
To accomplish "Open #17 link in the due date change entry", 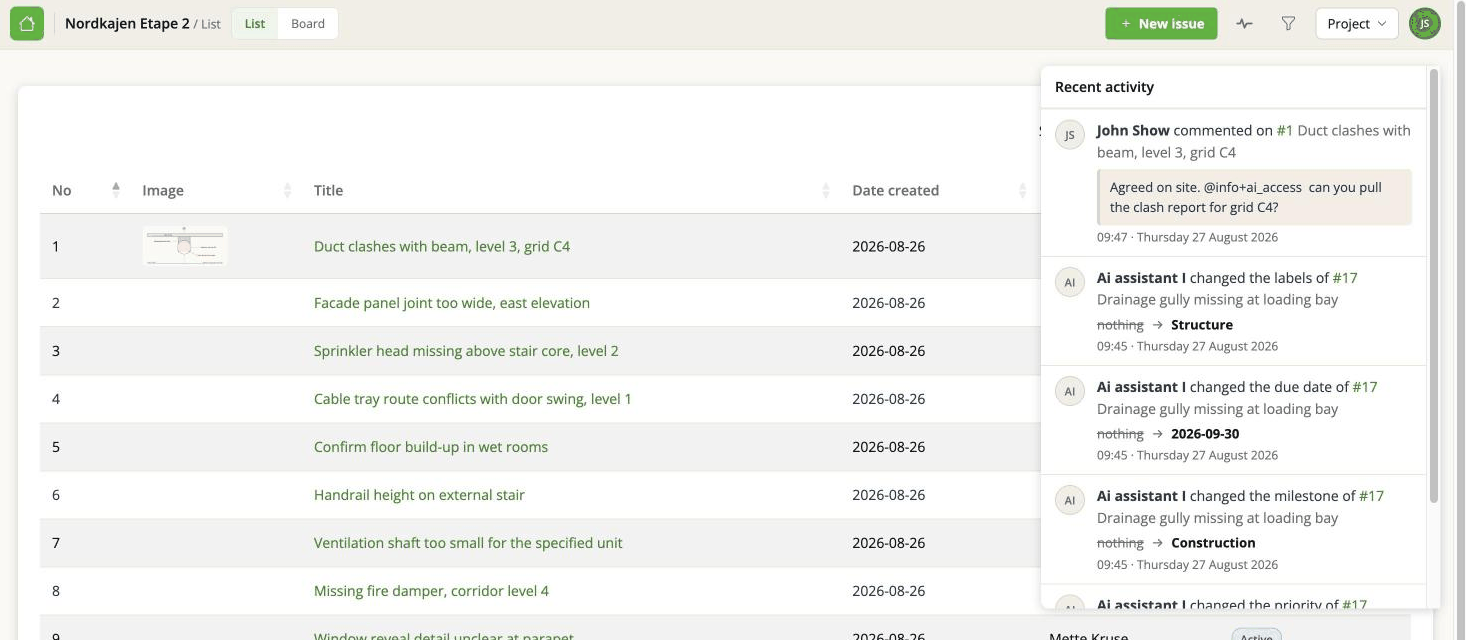I will click(x=1365, y=387).
